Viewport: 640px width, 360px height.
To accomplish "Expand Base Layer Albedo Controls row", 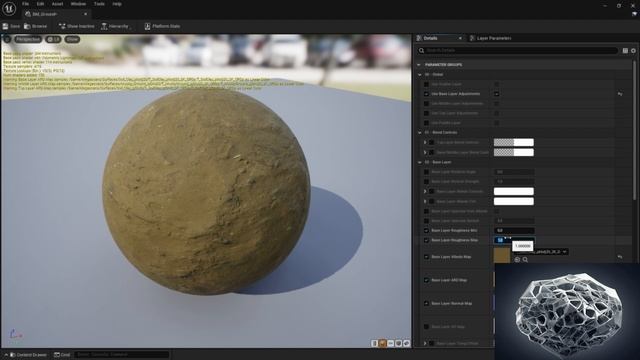I will [x=425, y=191].
